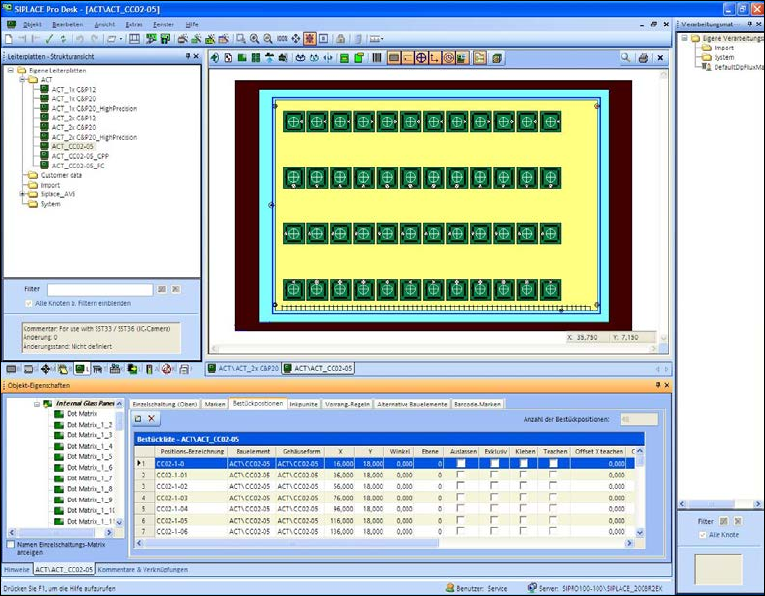Open Kommentare & Verknüpfungen bottom tab
The width and height of the screenshot is (765, 596).
142,569
